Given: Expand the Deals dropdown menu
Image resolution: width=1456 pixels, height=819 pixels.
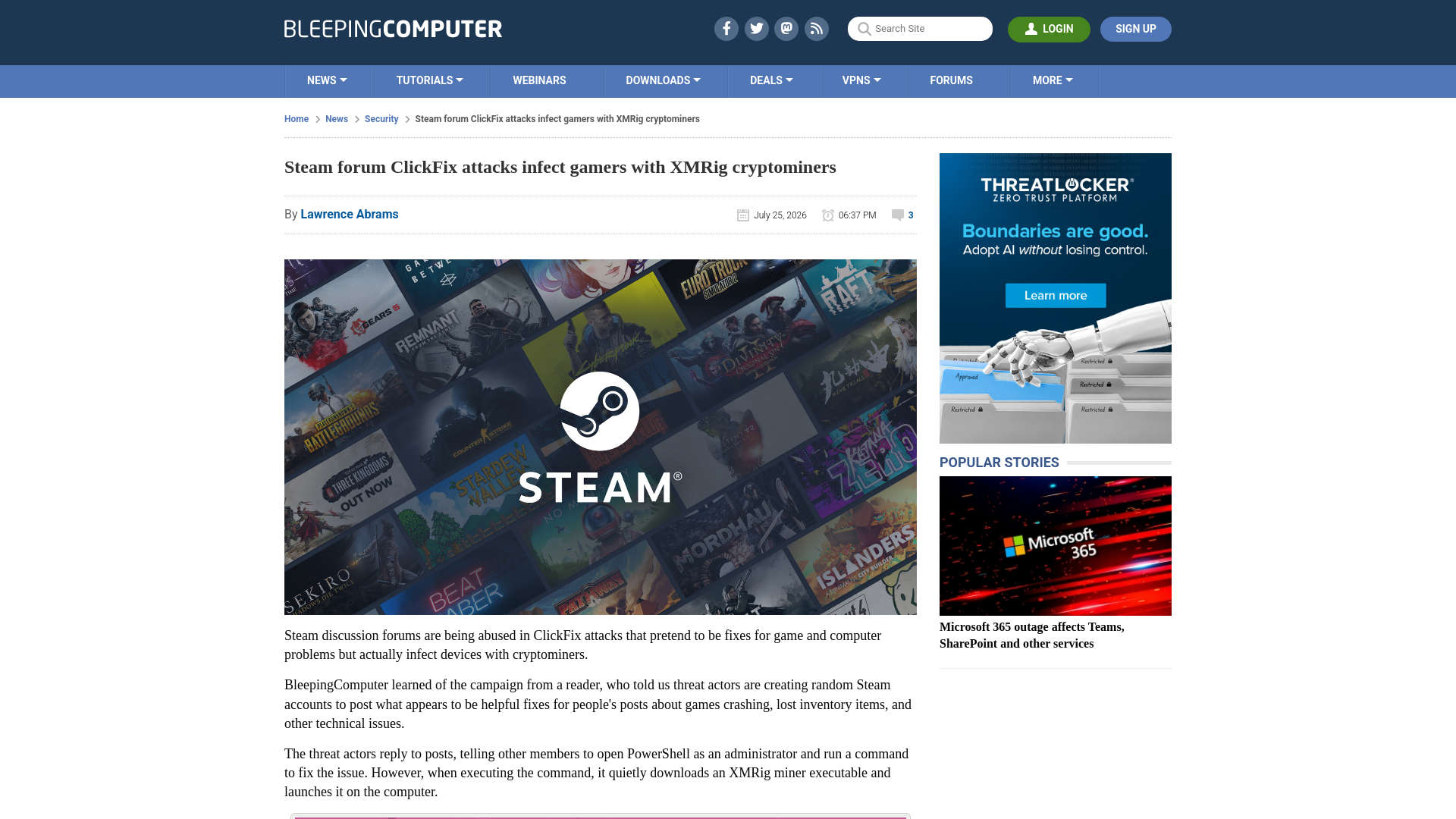Looking at the screenshot, I should 771,80.
